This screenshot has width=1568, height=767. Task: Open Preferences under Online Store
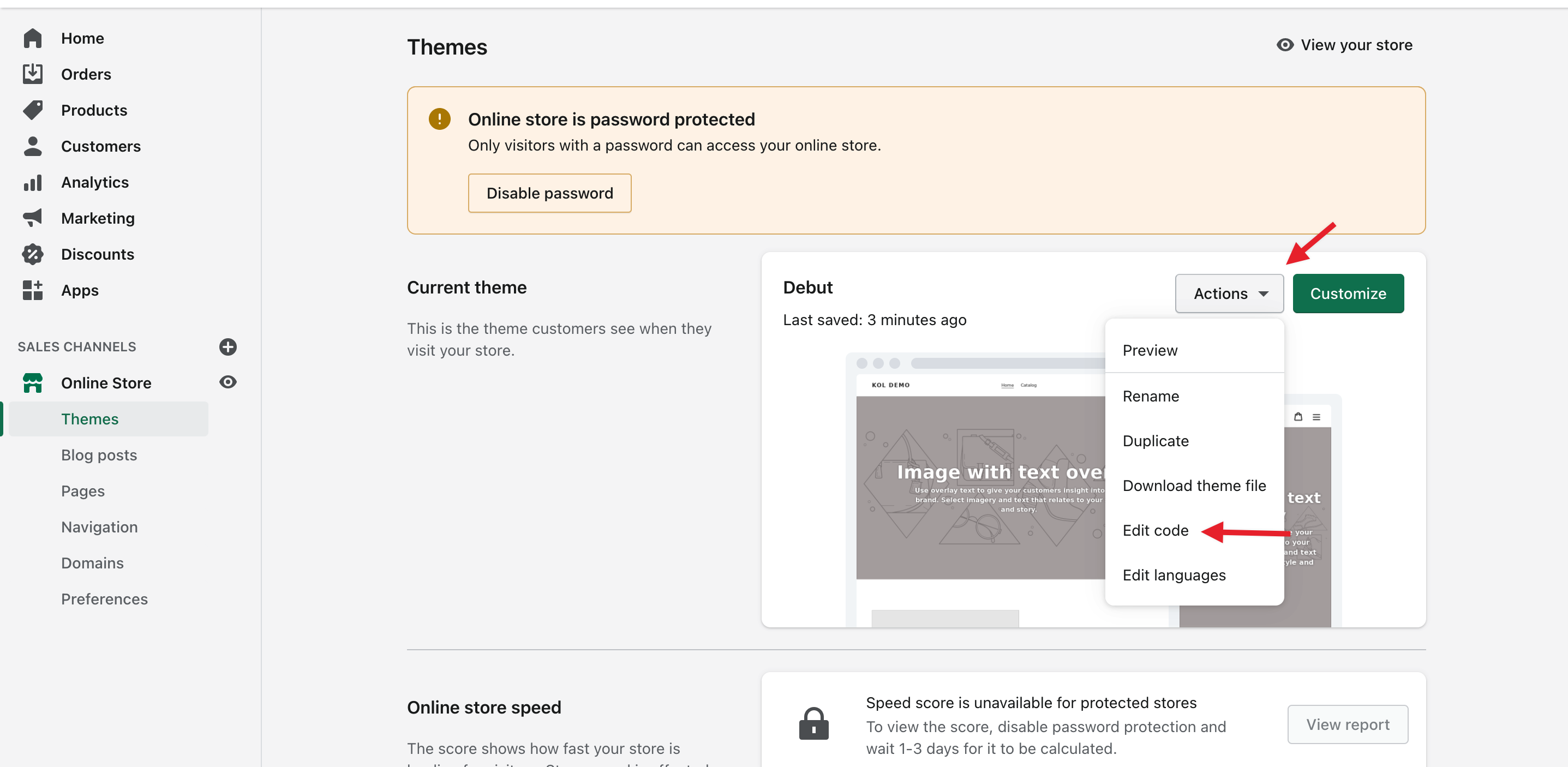tap(104, 599)
